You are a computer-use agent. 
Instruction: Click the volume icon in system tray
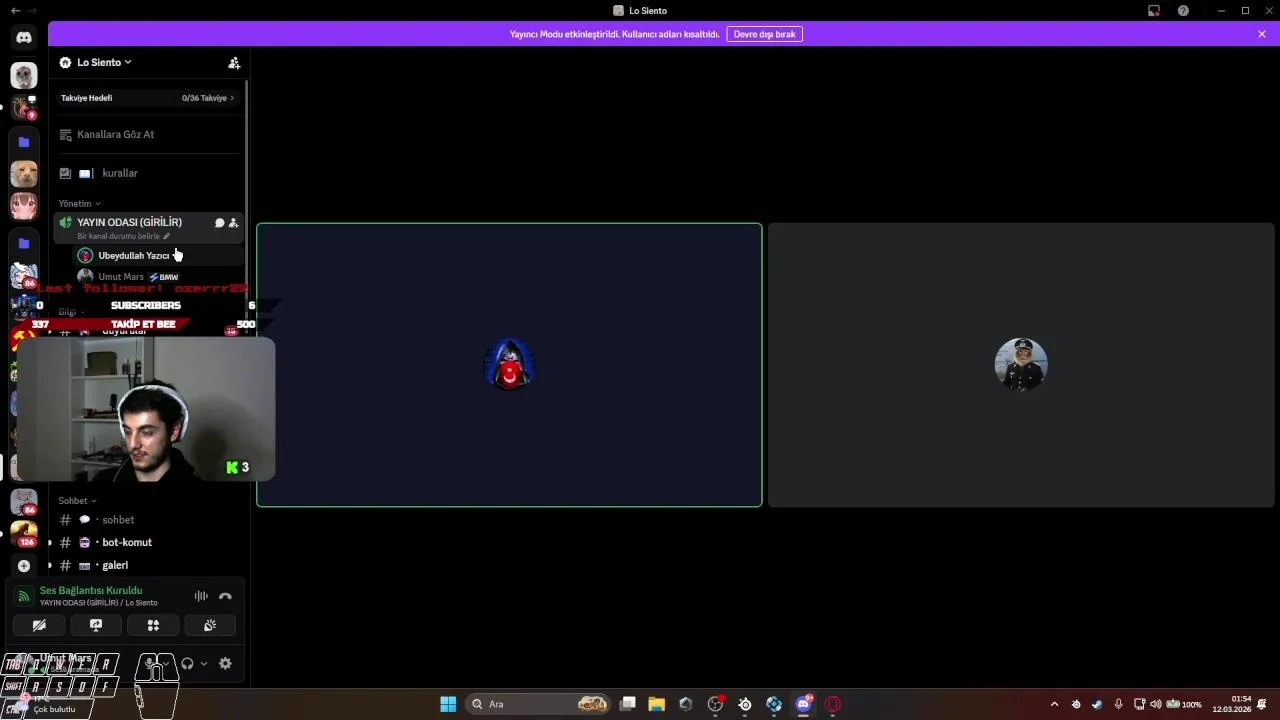[1156, 704]
